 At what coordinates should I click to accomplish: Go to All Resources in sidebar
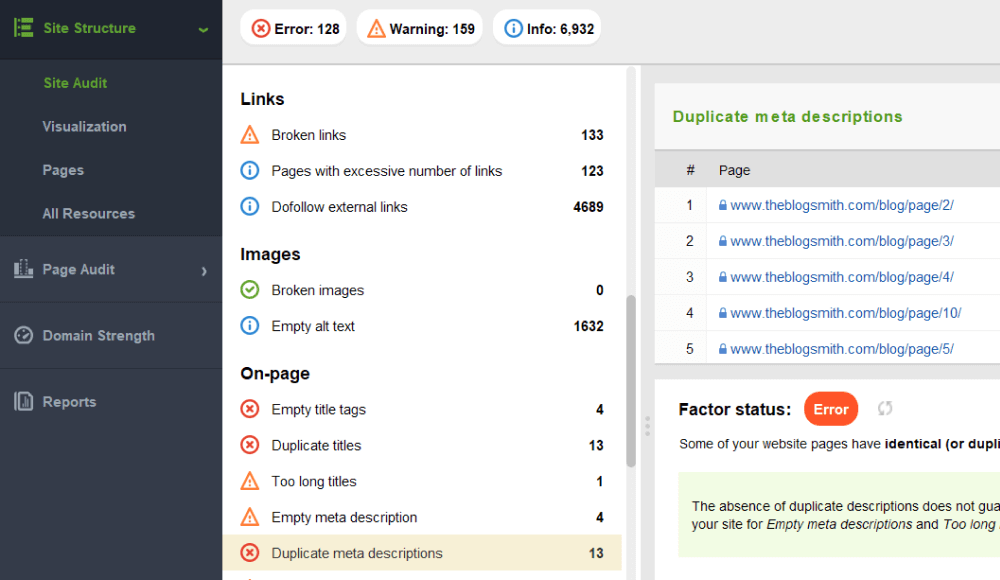tap(88, 214)
